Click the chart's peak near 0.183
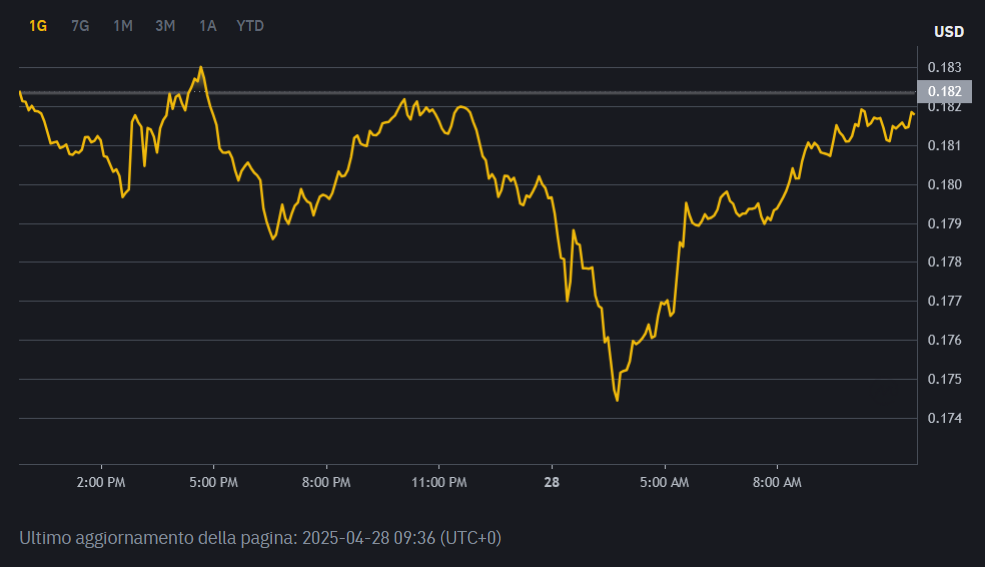This screenshot has height=567, width=985. (200, 67)
